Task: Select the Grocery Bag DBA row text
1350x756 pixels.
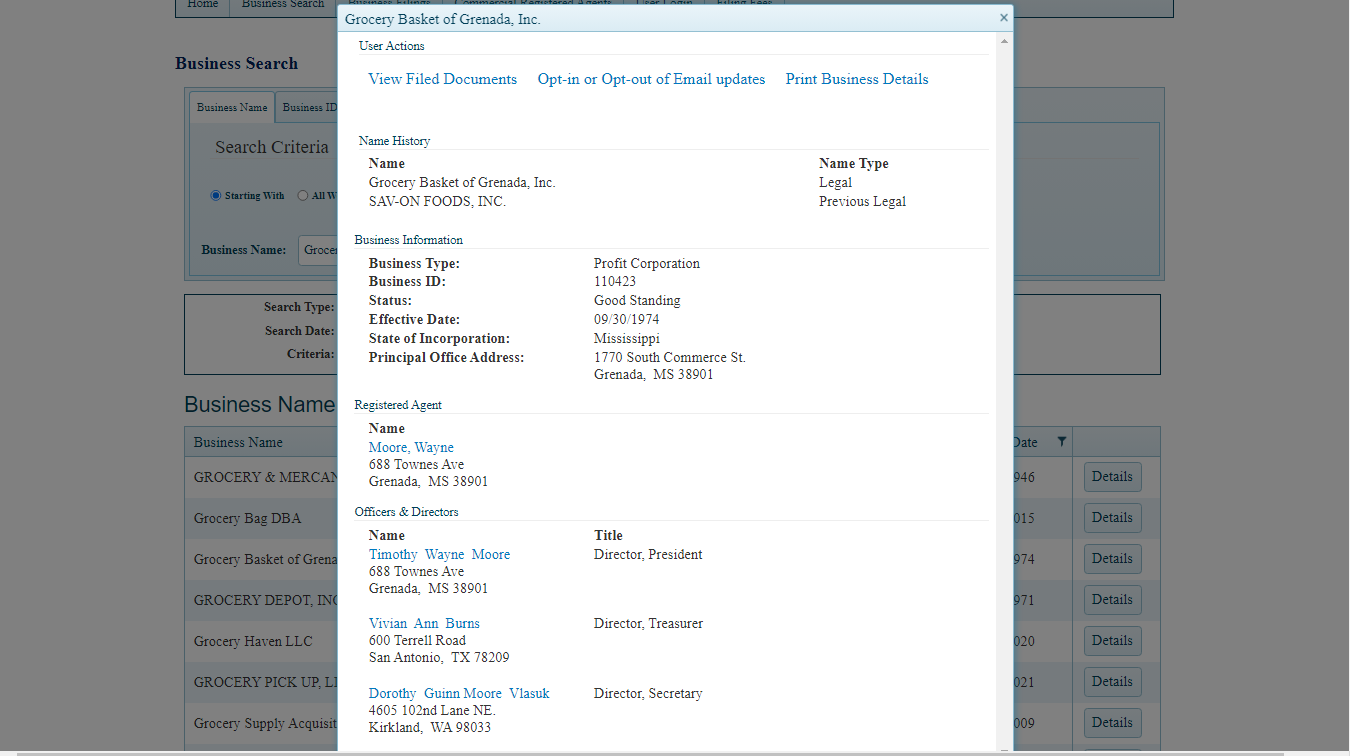Action: pyautogui.click(x=247, y=518)
